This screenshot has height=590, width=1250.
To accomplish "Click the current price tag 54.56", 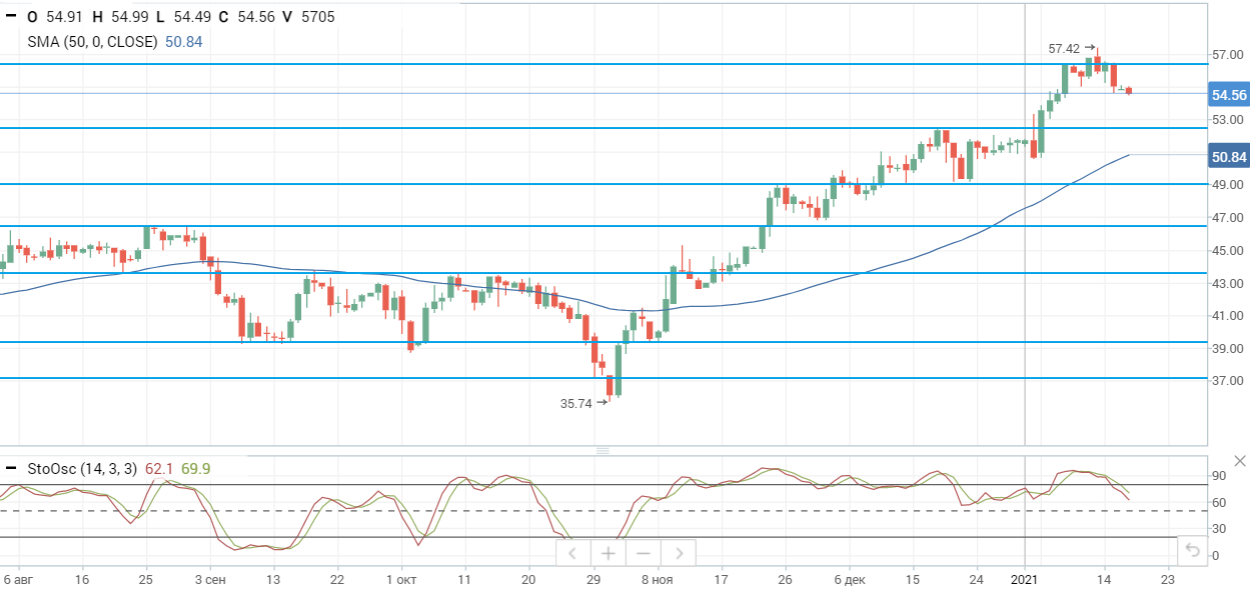I will tap(1229, 95).
